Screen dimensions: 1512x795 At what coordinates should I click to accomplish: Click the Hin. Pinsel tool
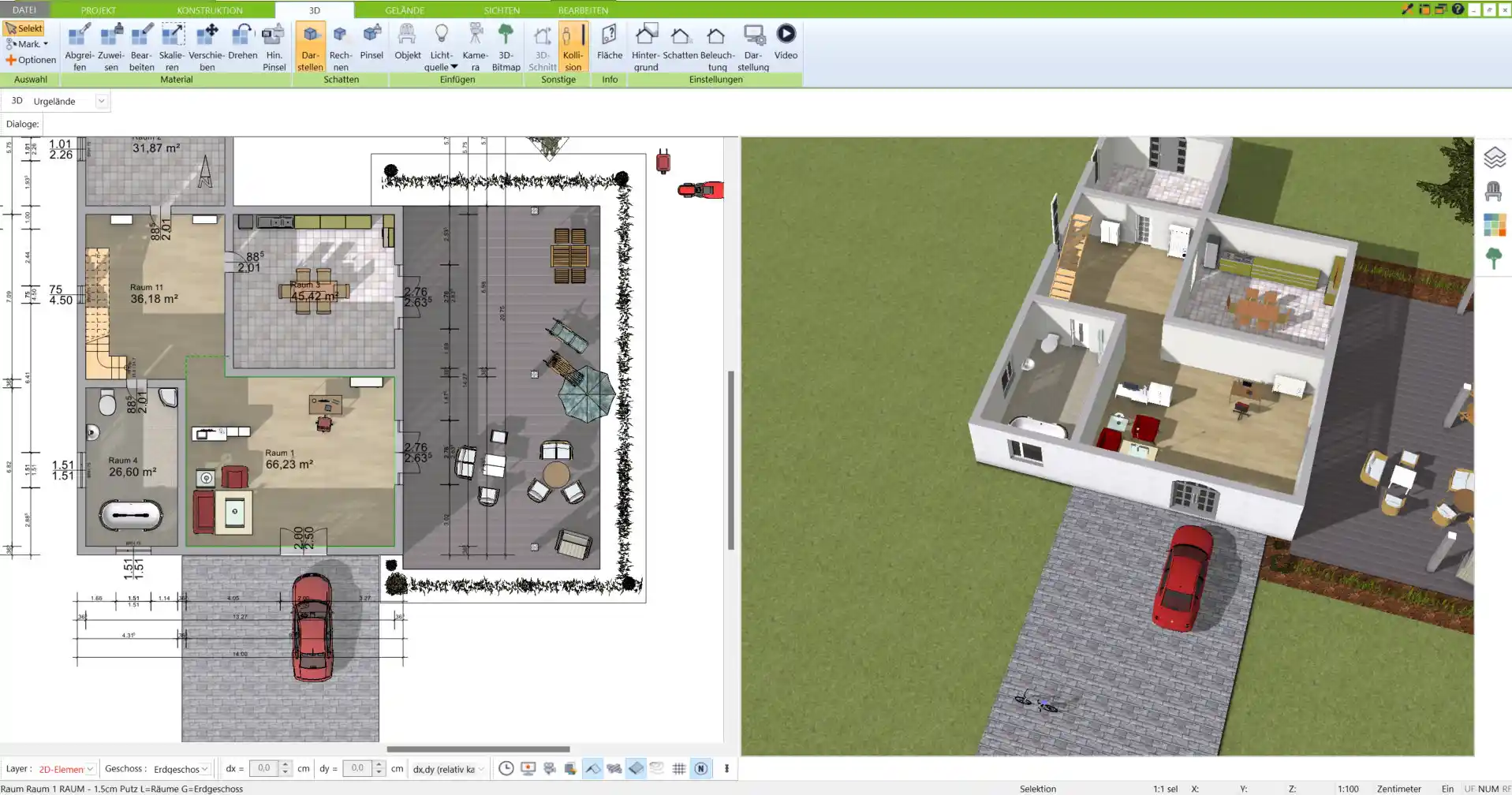pos(274,47)
